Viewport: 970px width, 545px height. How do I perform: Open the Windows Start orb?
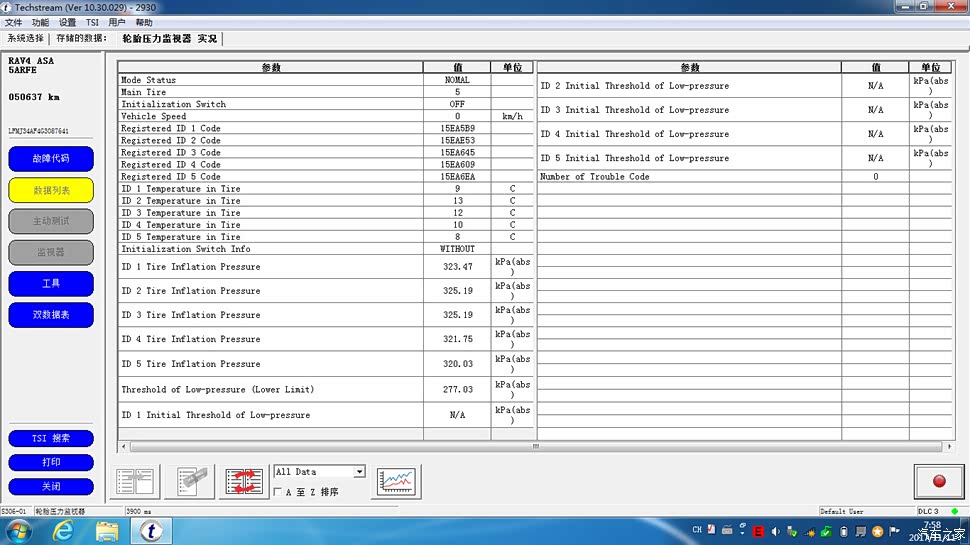[x=19, y=531]
